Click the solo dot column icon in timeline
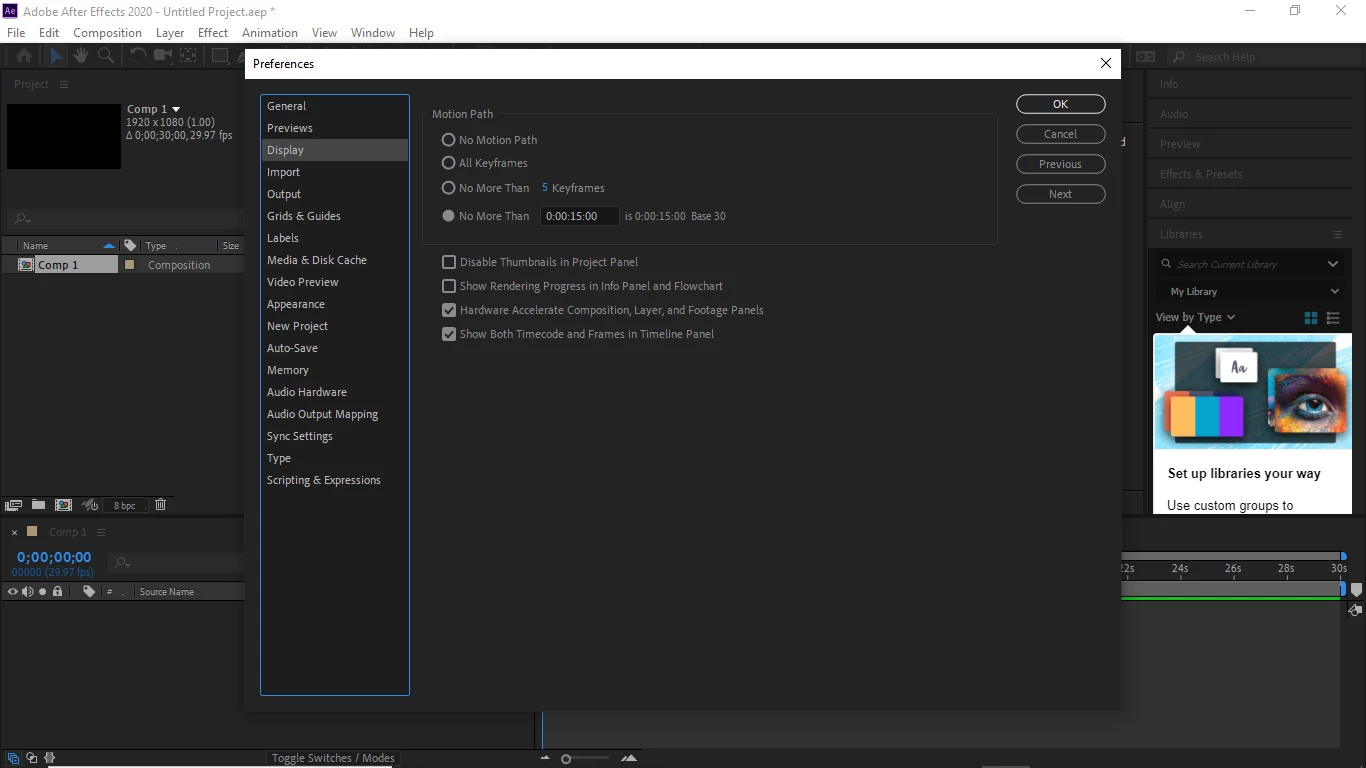1366x768 pixels. pos(42,592)
